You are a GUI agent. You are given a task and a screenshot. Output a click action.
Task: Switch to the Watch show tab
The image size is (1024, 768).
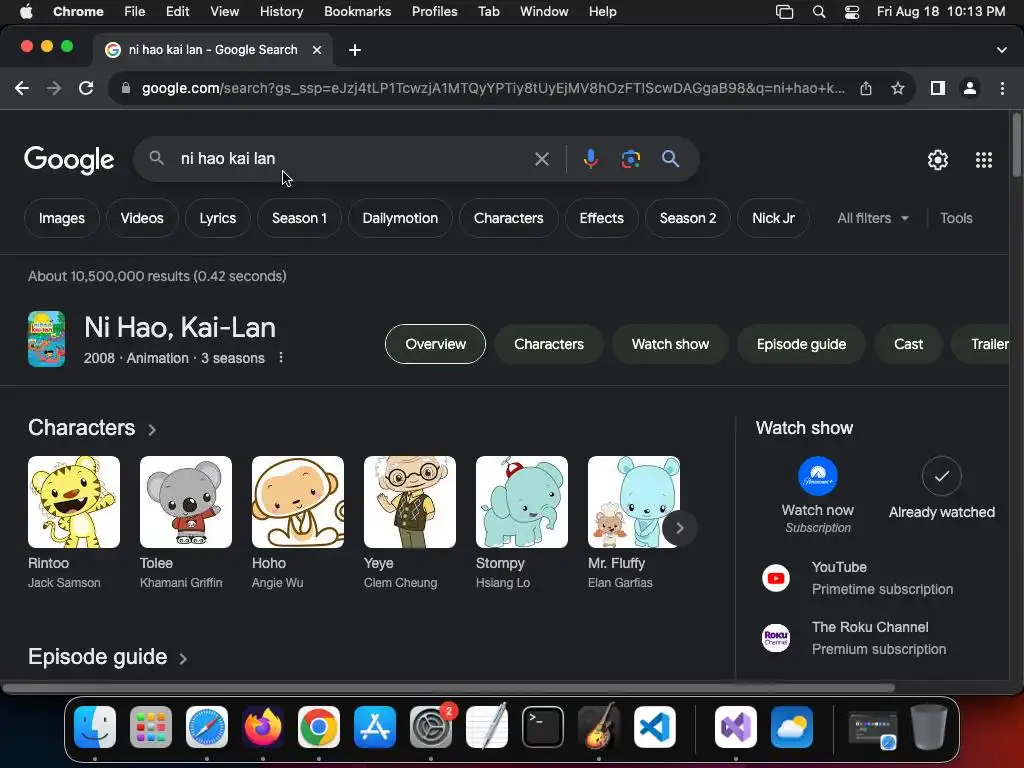click(x=670, y=344)
